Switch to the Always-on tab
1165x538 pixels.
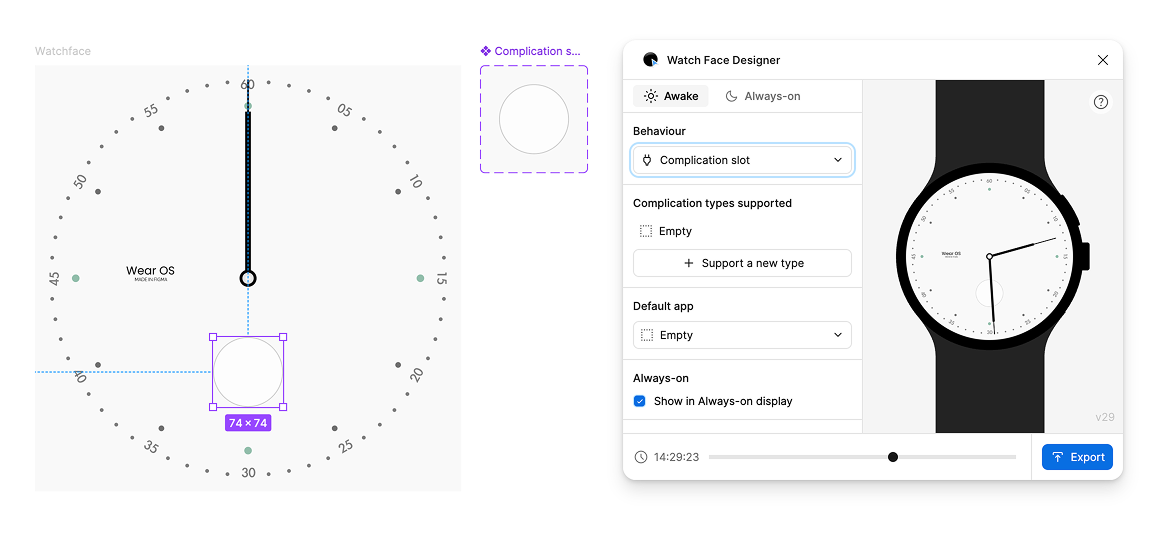tap(762, 96)
